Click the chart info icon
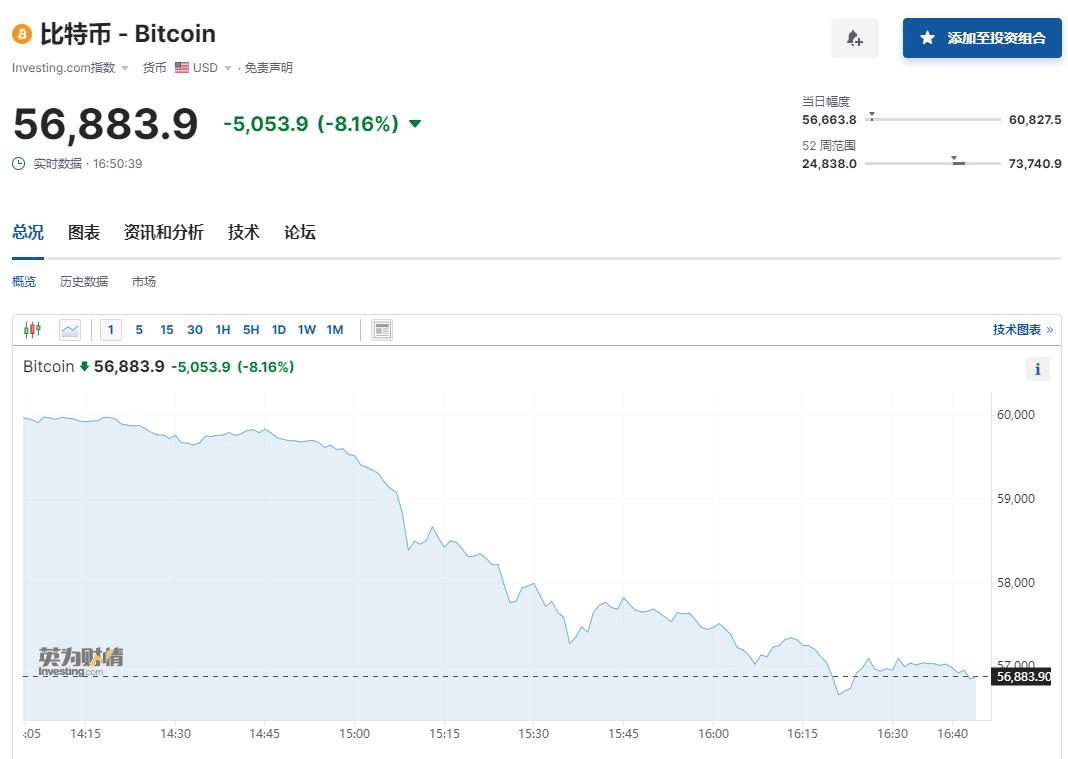The image size is (1068, 759). pyautogui.click(x=1037, y=369)
